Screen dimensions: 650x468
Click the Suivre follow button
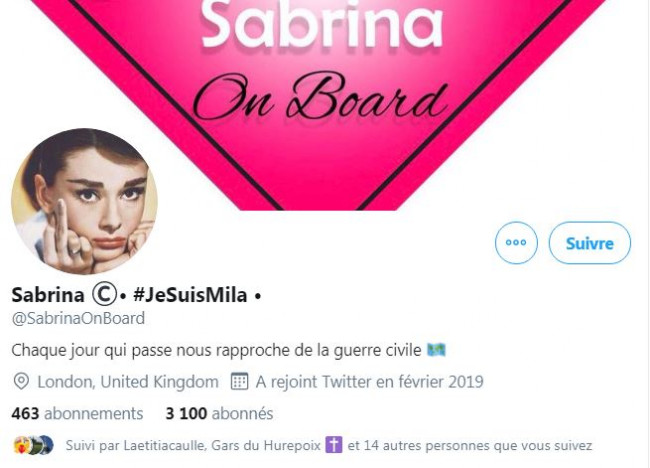coord(589,243)
